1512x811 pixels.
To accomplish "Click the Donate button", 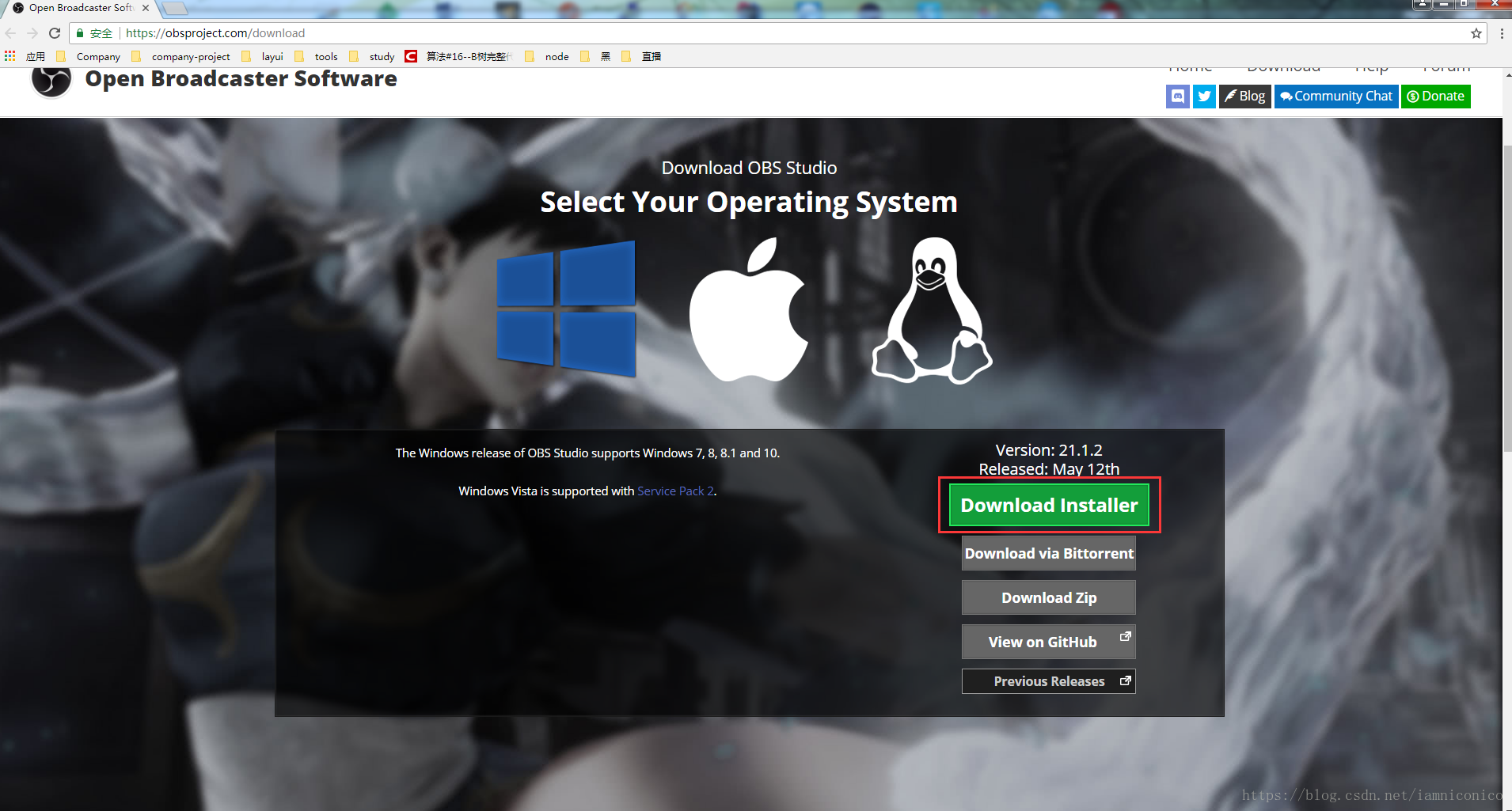I will [x=1436, y=97].
